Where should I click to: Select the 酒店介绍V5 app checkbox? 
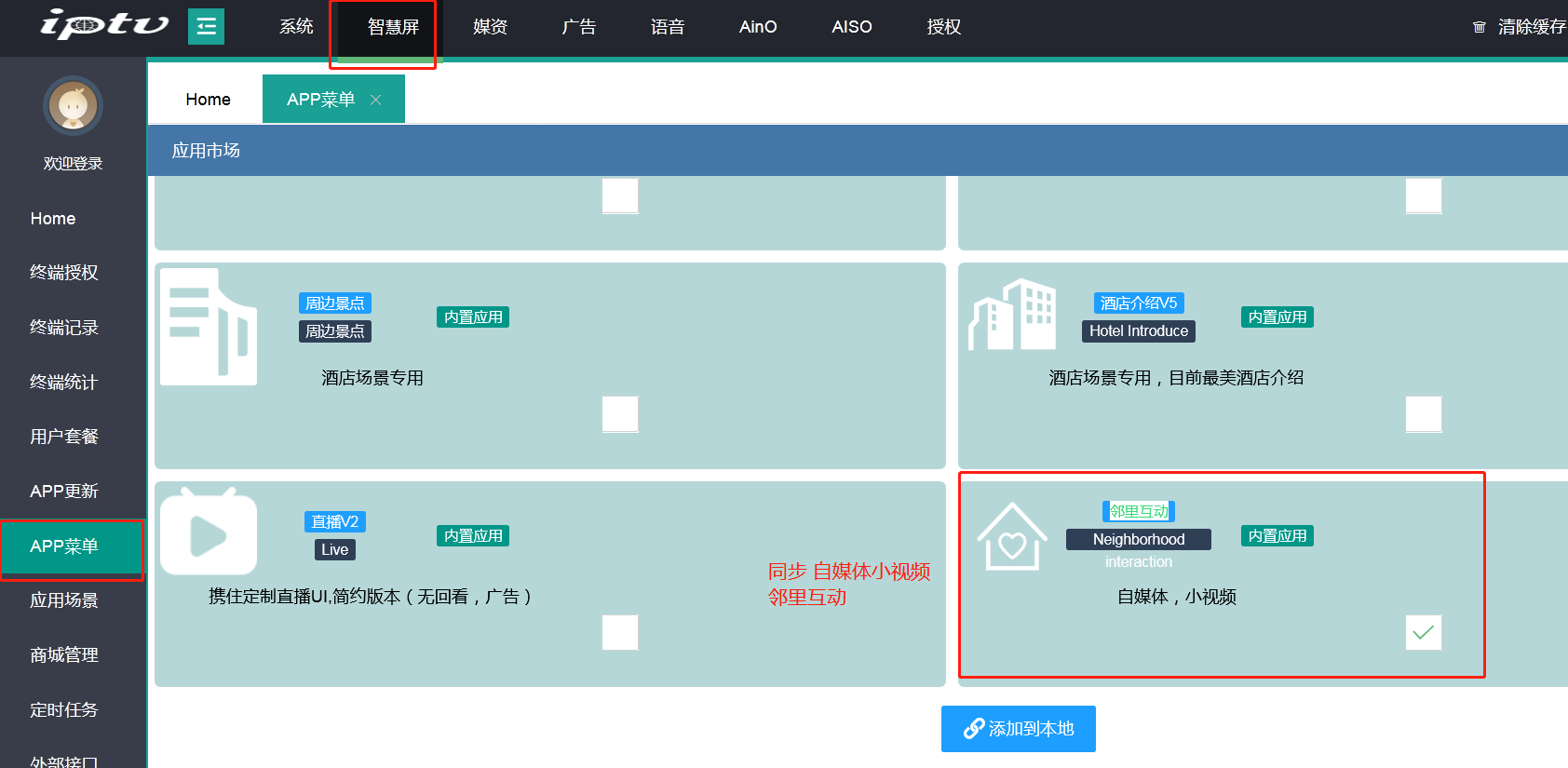[x=1423, y=414]
